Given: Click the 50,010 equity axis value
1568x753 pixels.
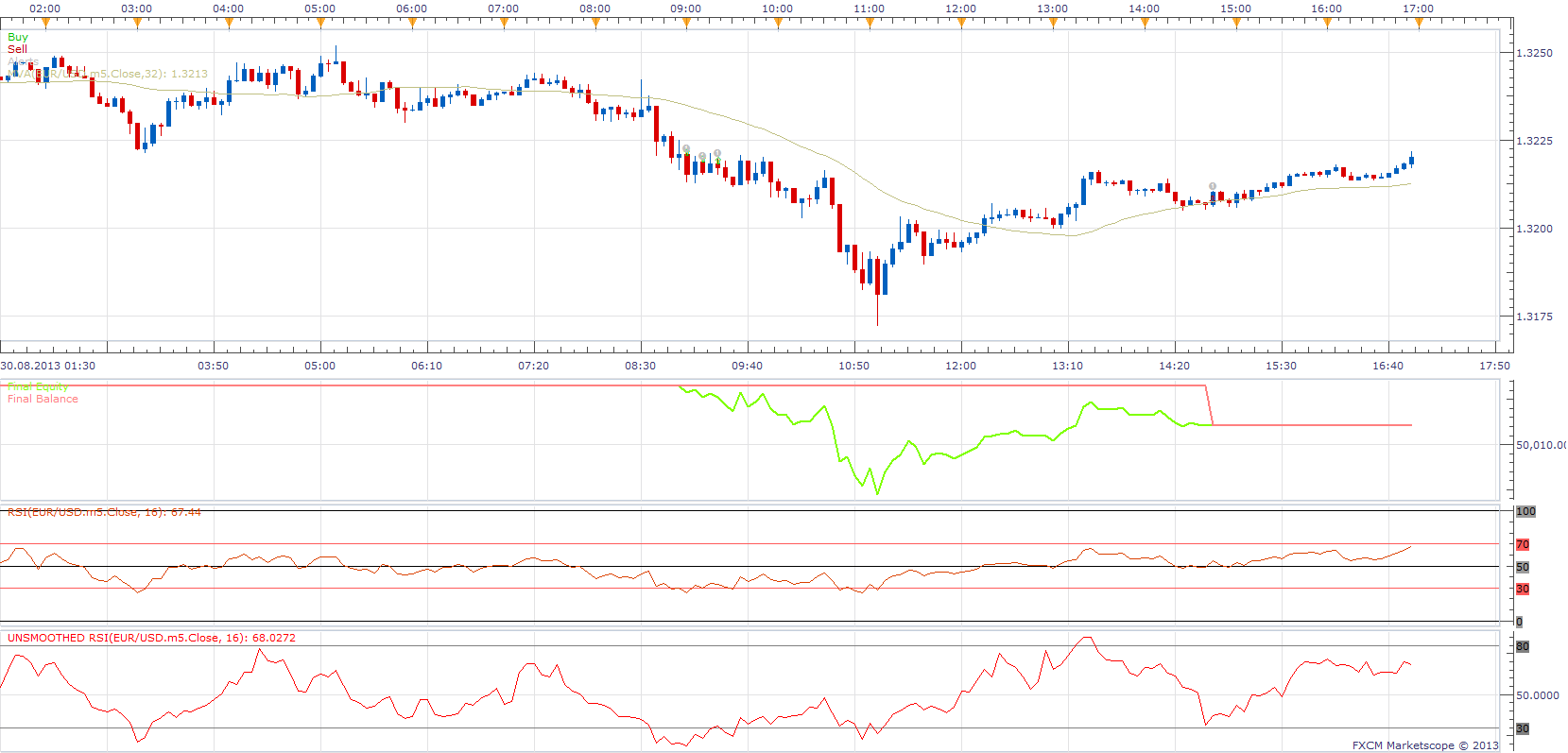Looking at the screenshot, I should [x=1542, y=445].
